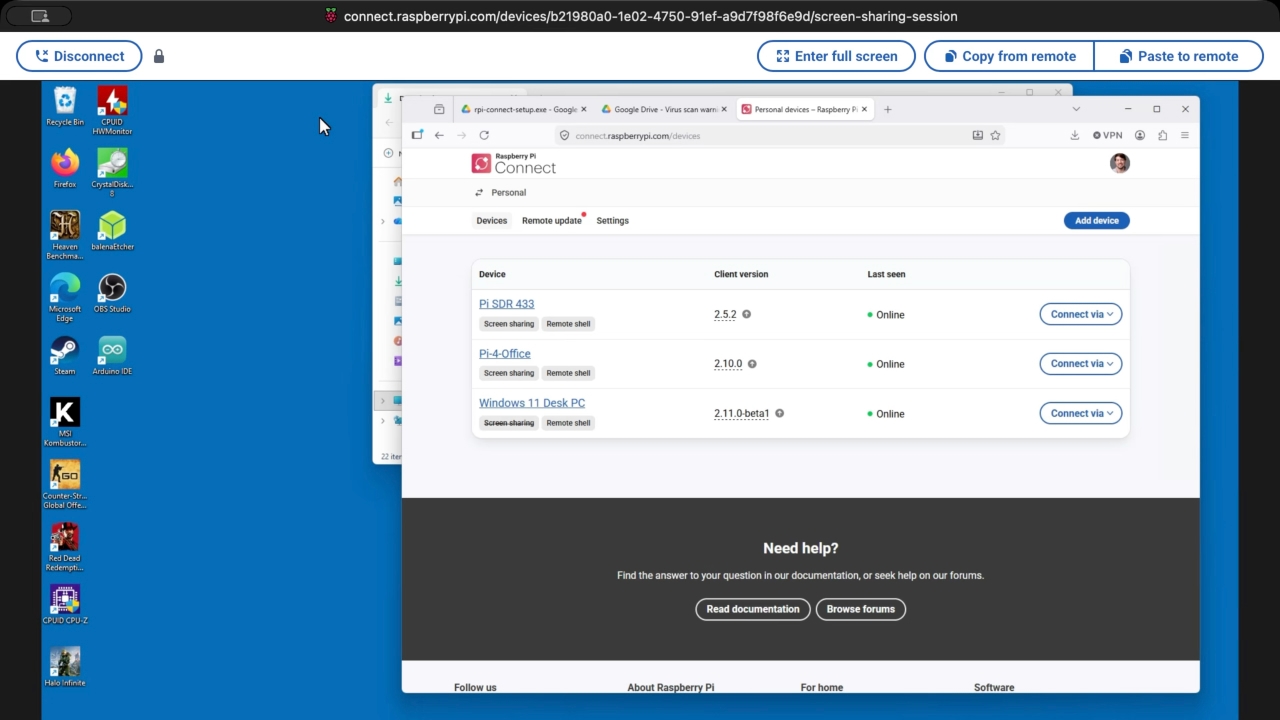The width and height of the screenshot is (1280, 720).
Task: Reload the page in the remote browser
Action: (484, 135)
